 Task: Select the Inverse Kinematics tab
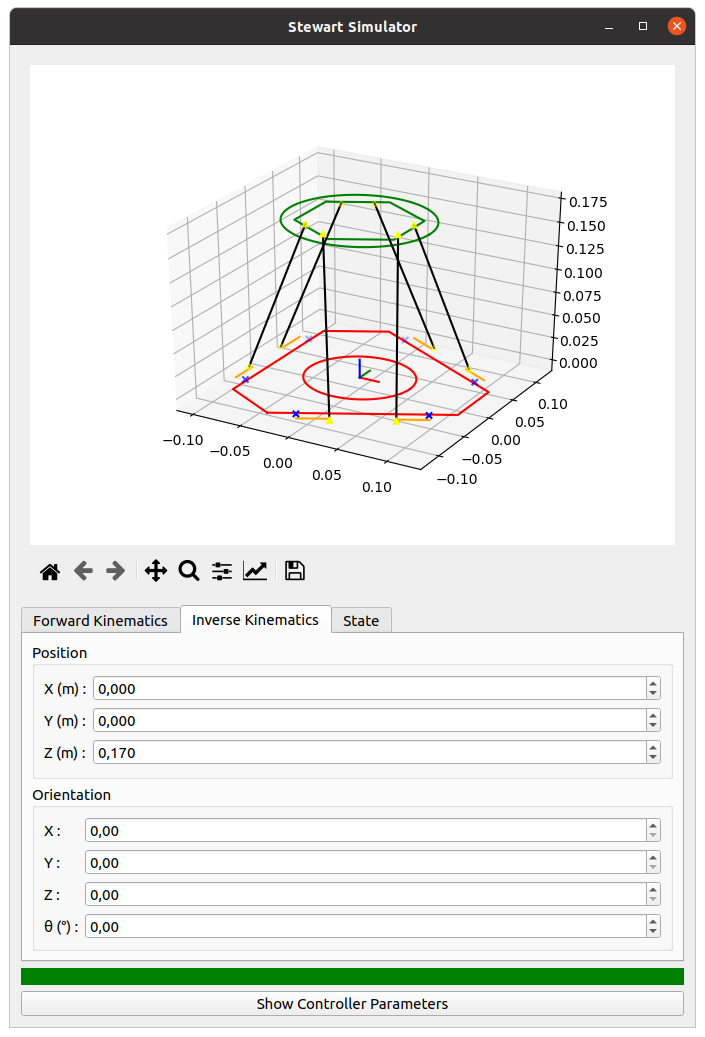pos(255,620)
